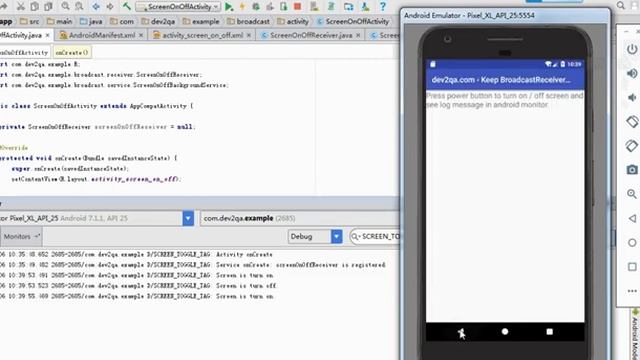640x360 pixels.
Task: Close the activity_screen_on_off.xml tab
Action: click(x=249, y=36)
